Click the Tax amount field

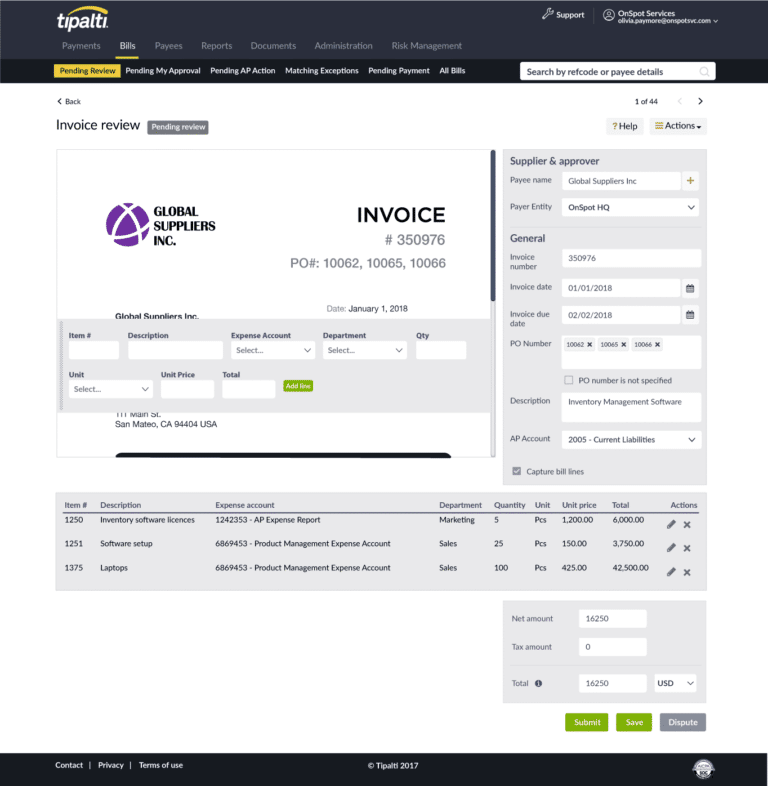click(x=613, y=647)
